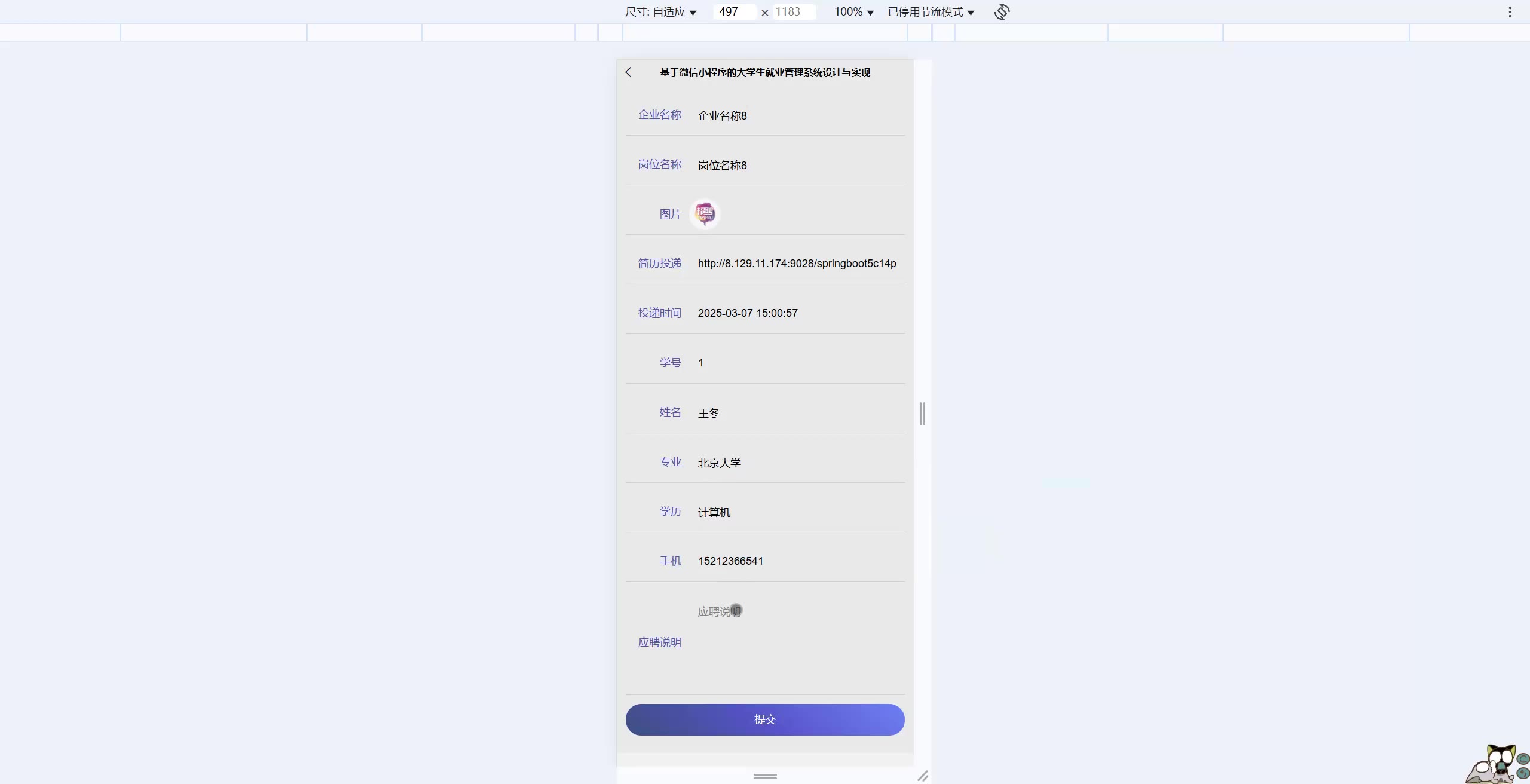Click the uploaded picture thumbnail

(x=705, y=214)
